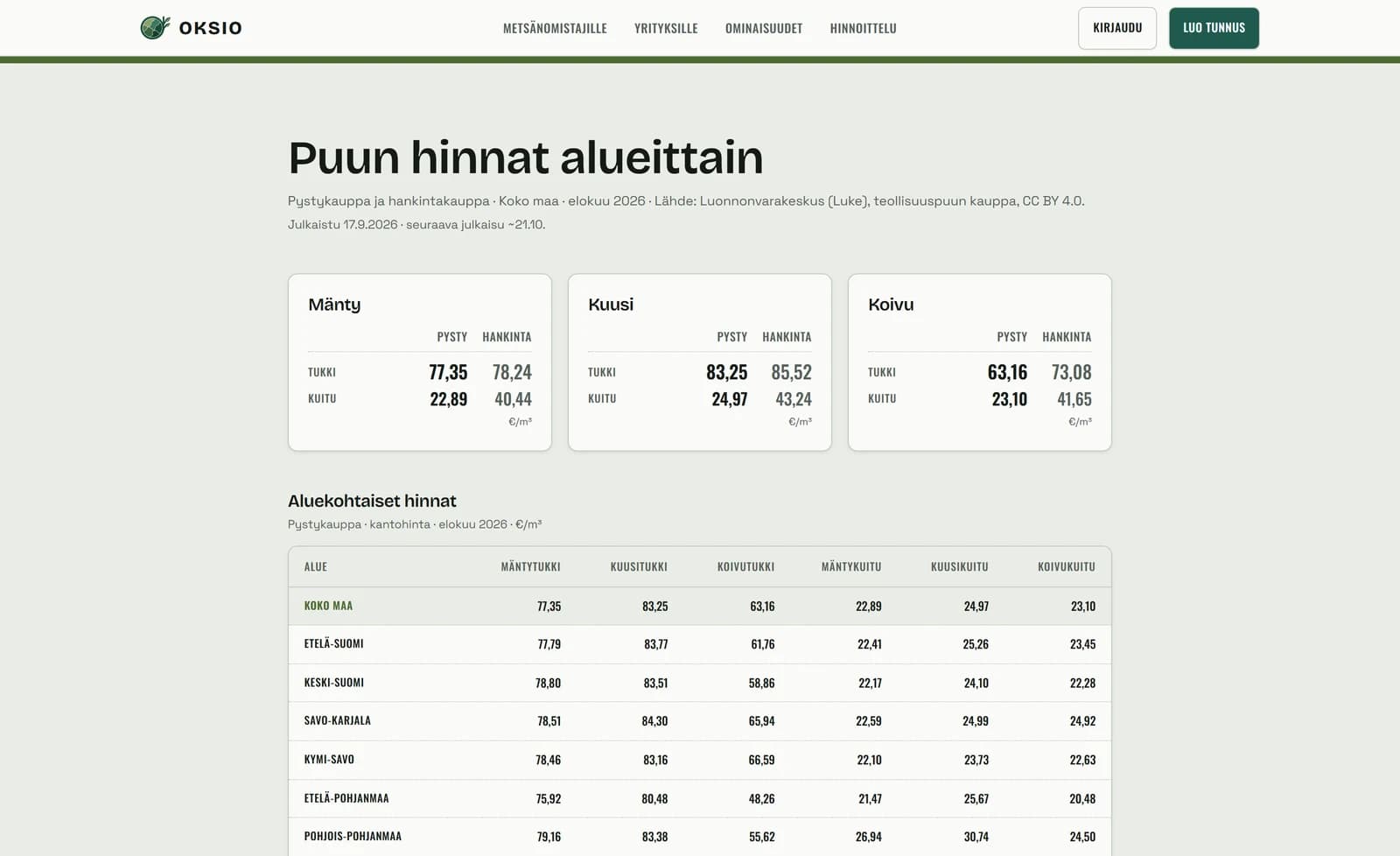Image resolution: width=1400 pixels, height=856 pixels.
Task: Click Savo-Karjala kuusitukki value 84,30
Action: (x=654, y=721)
